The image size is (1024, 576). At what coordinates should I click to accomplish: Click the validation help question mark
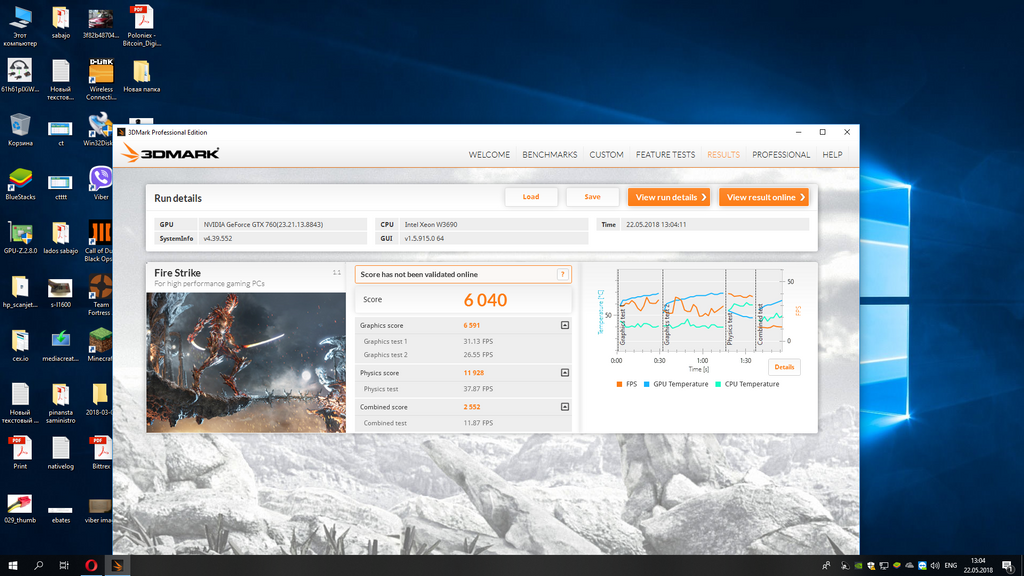coord(562,274)
